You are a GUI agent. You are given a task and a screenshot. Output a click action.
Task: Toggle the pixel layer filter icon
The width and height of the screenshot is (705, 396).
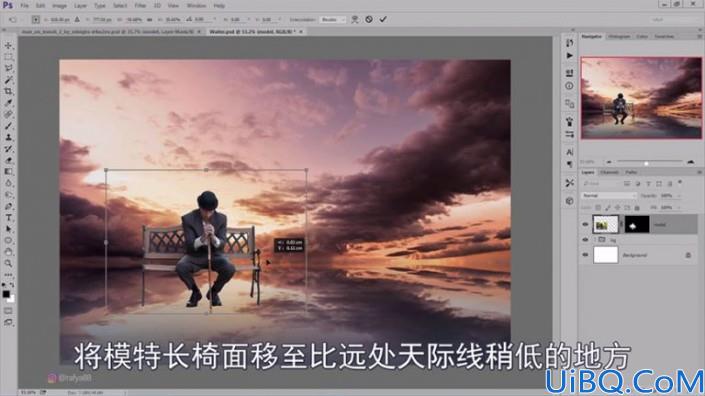627,184
